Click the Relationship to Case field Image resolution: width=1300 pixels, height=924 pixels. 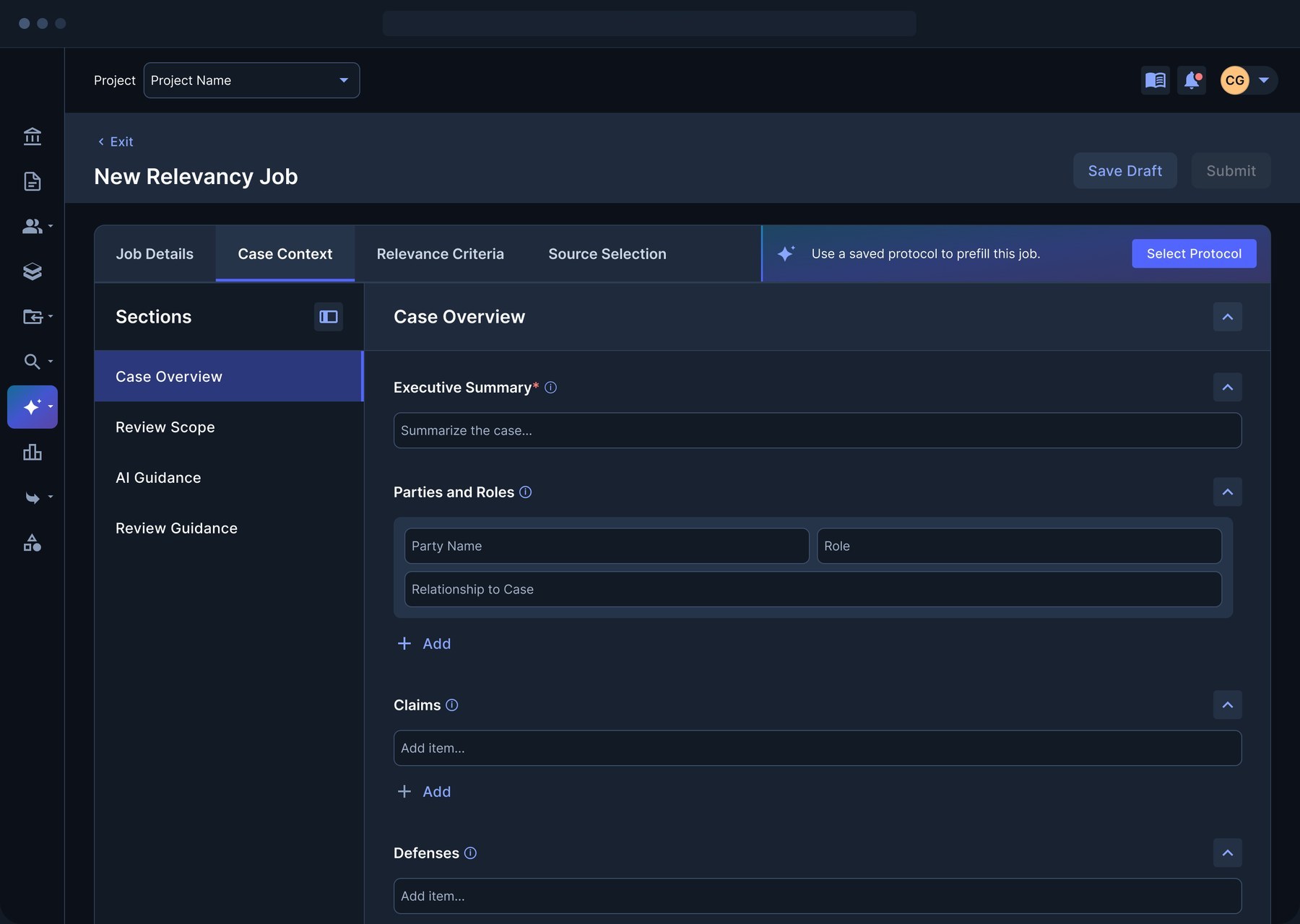pos(813,590)
